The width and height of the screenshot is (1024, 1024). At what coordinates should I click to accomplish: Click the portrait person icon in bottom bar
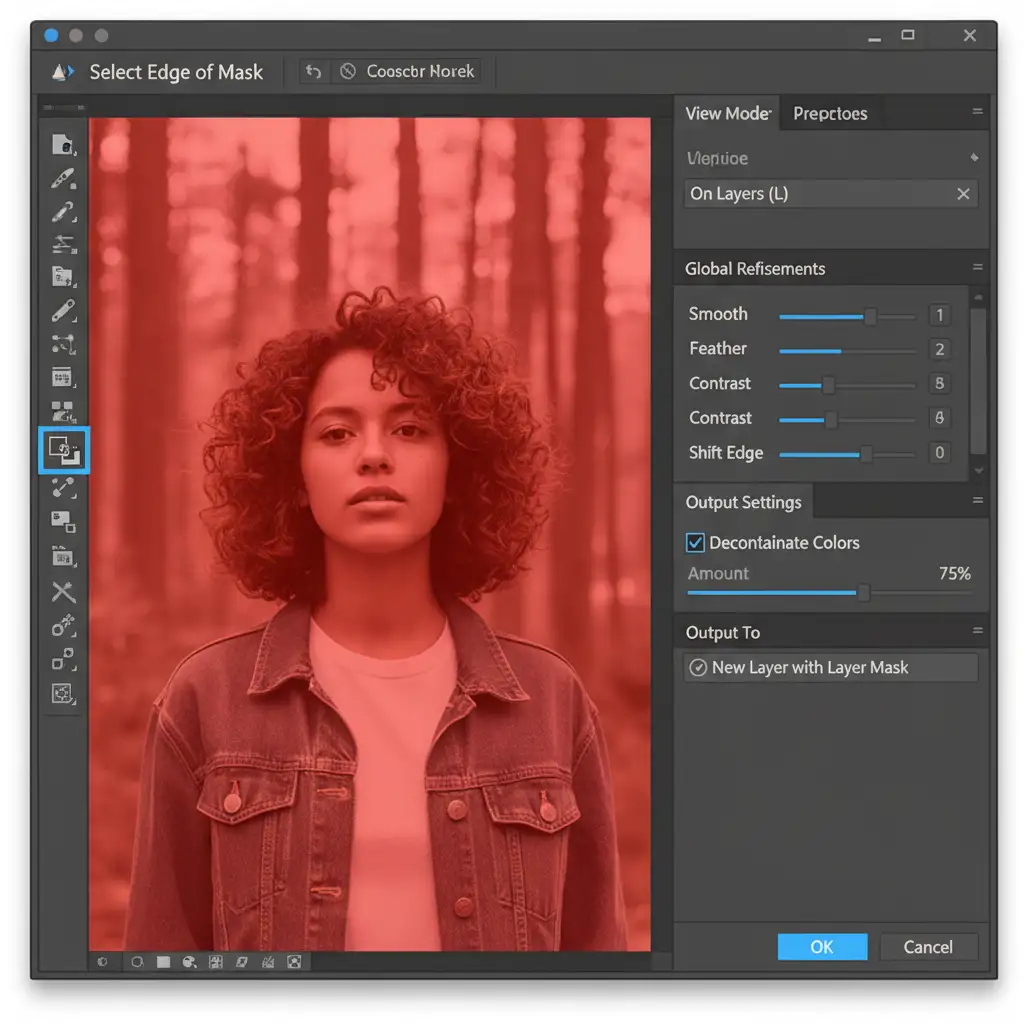pyautogui.click(x=293, y=962)
